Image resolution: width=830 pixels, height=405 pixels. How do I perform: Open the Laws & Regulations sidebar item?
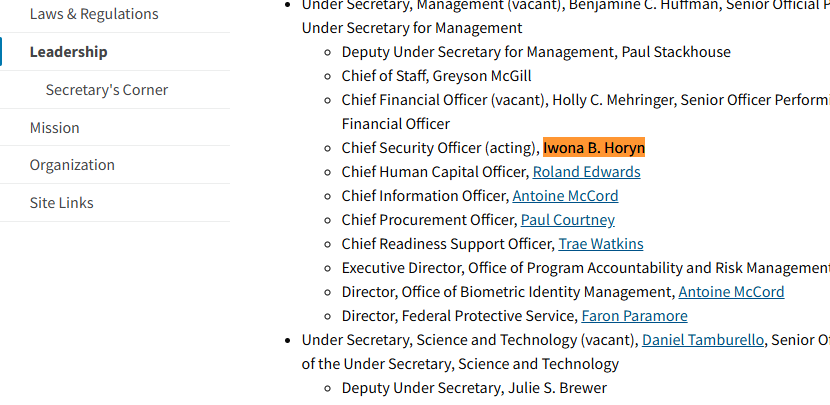tap(94, 14)
